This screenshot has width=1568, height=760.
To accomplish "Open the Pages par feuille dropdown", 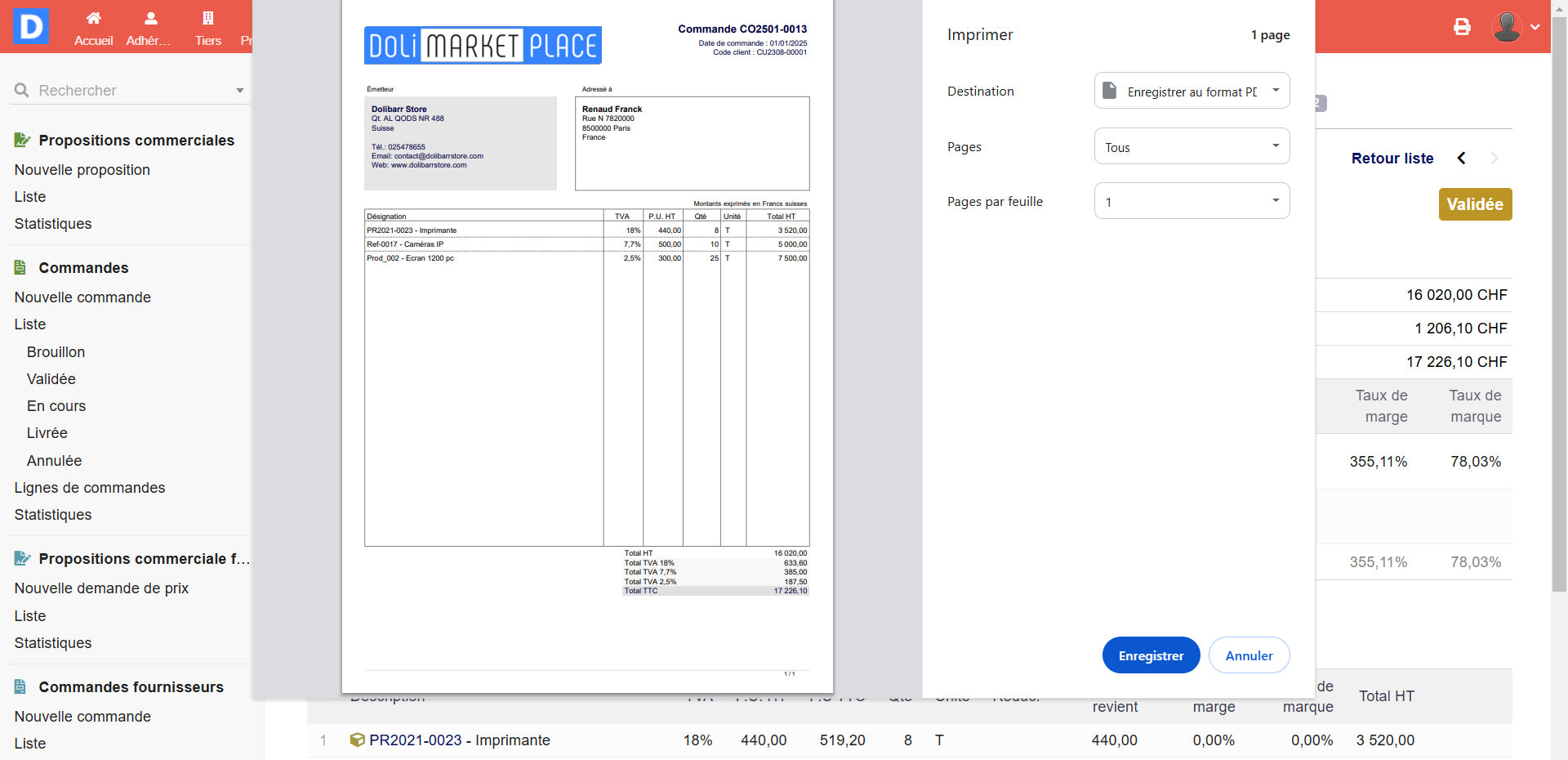I will point(1192,202).
